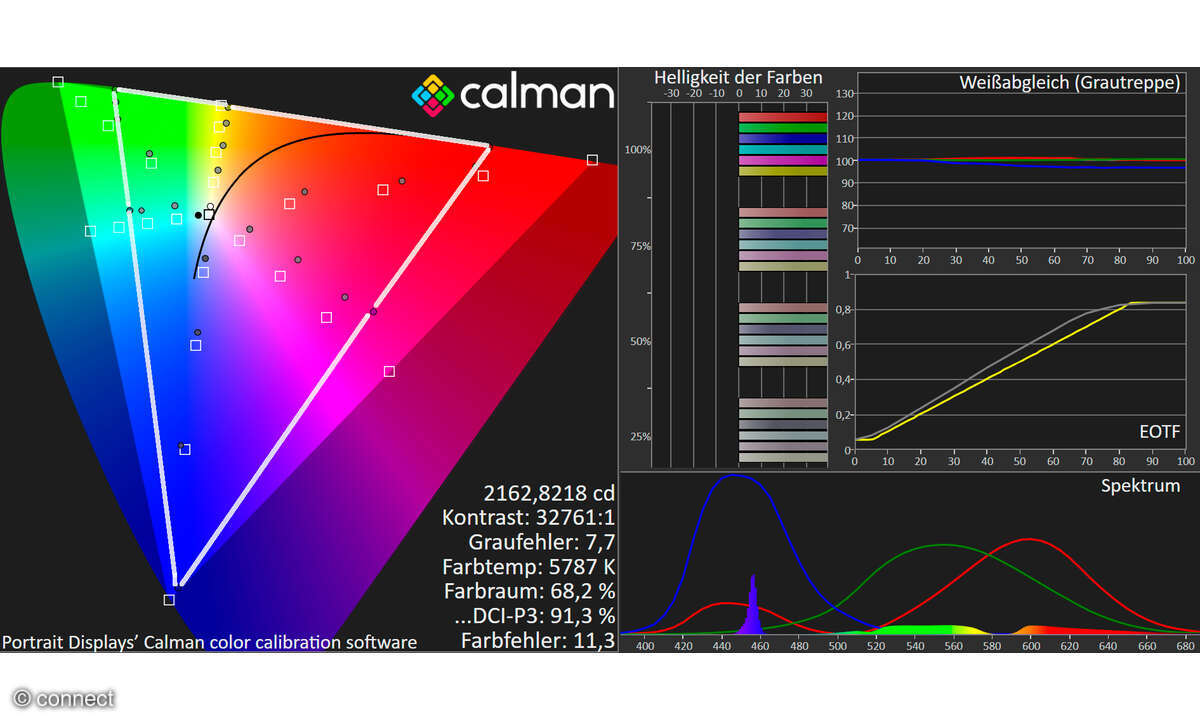Screen dimensions: 1200x720
Task: Click the Farbfehler: 11,3 readout
Action: pos(538,641)
